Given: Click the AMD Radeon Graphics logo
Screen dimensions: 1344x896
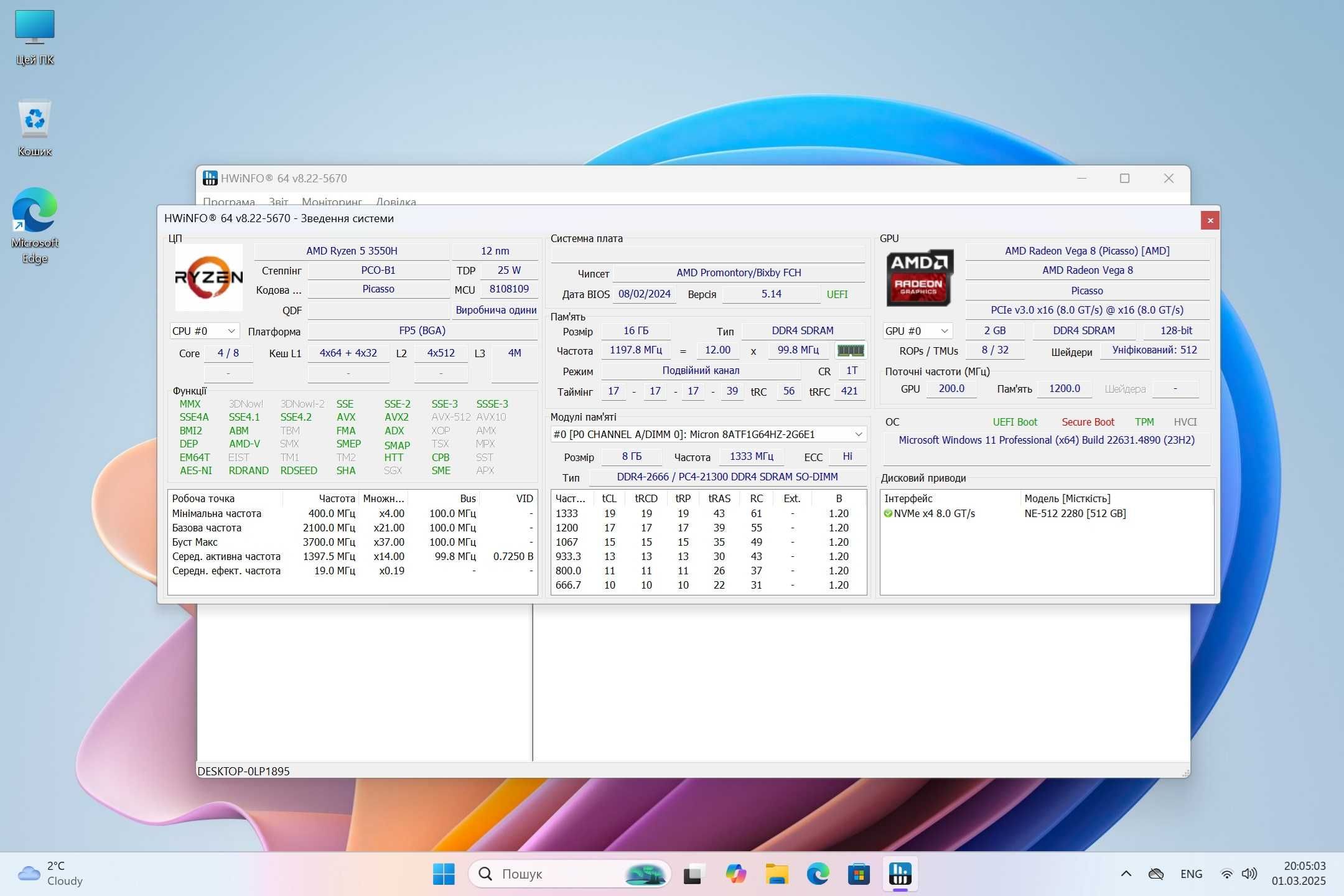Looking at the screenshot, I should click(919, 278).
